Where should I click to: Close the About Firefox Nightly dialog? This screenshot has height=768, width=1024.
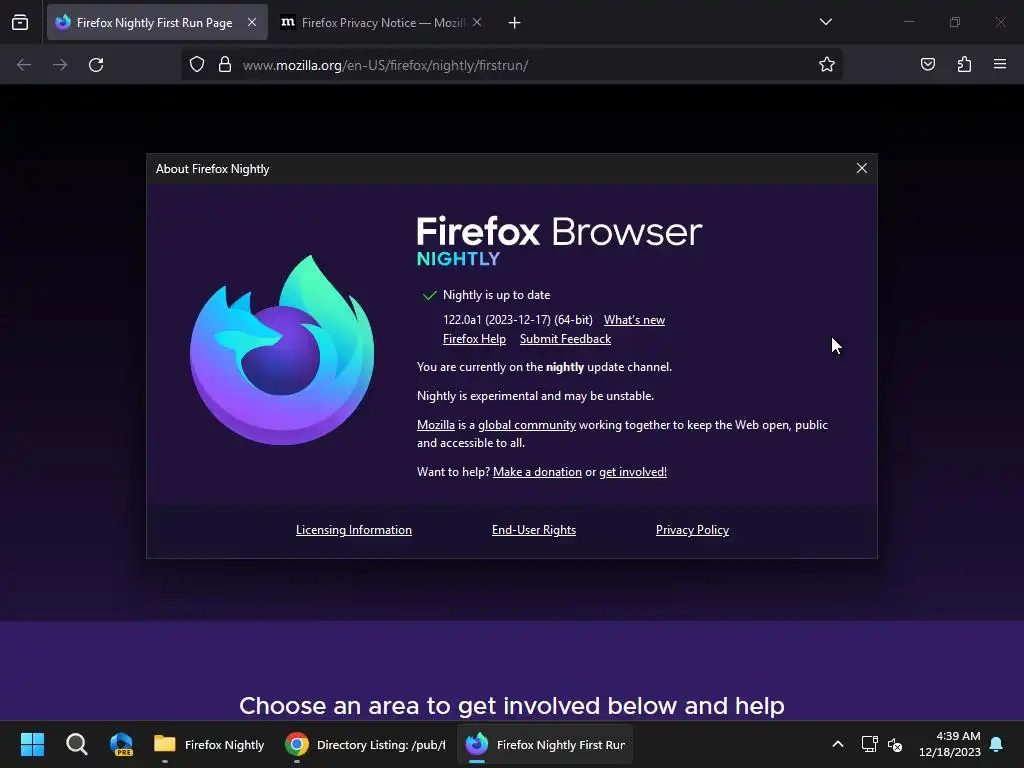861,168
